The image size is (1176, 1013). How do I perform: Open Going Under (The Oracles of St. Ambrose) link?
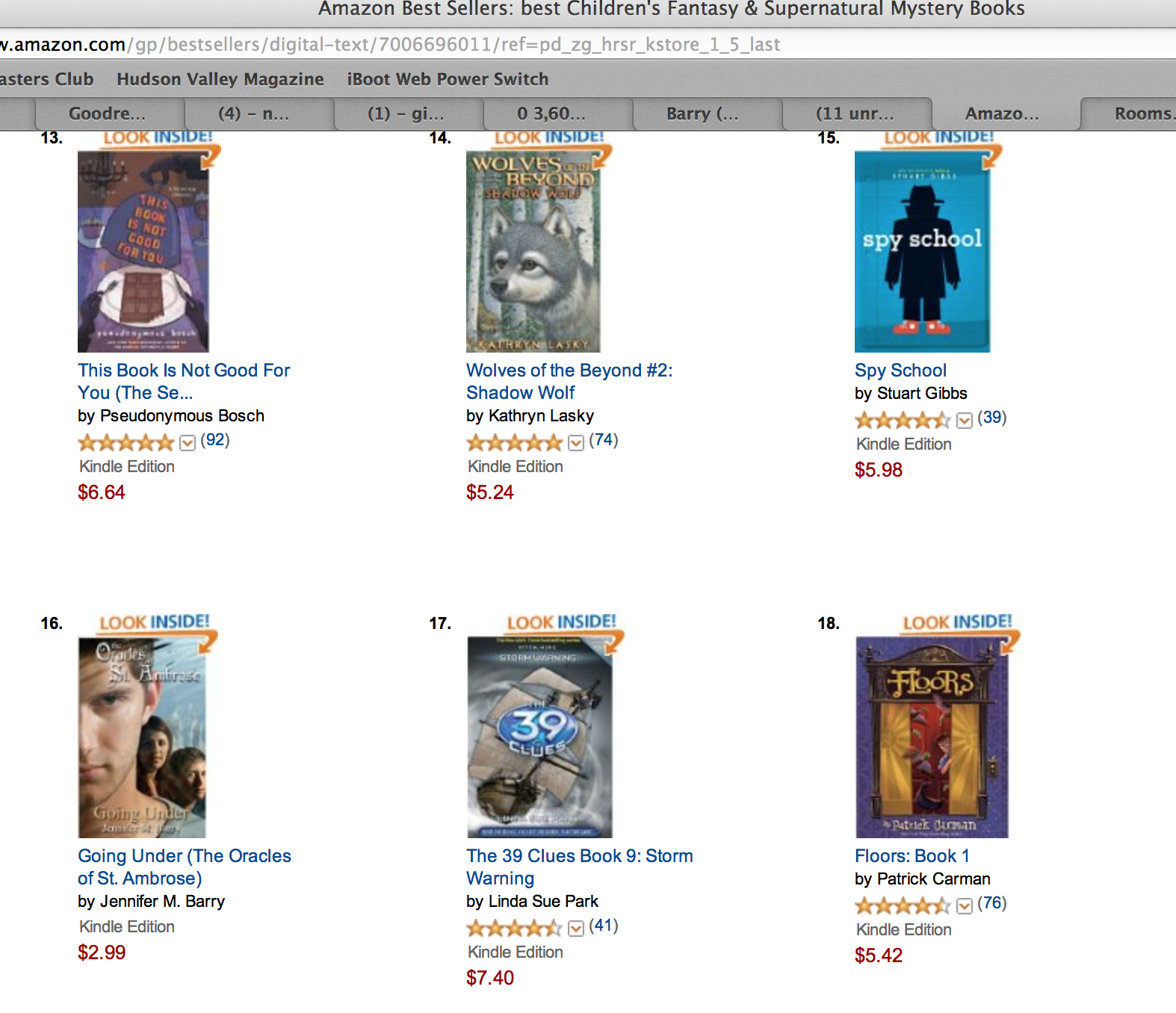pos(185,867)
